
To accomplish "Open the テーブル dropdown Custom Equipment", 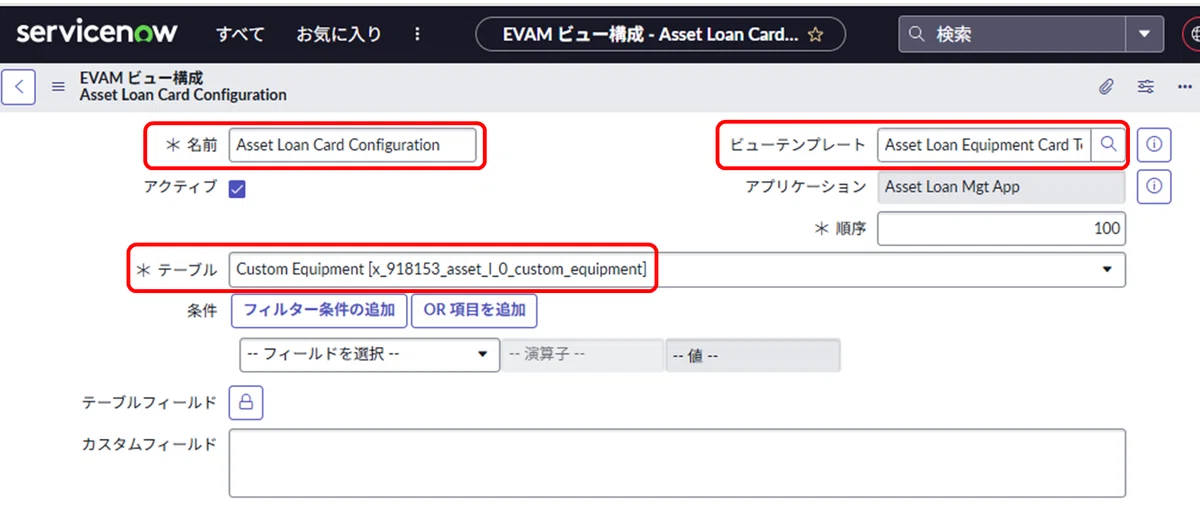I will pyautogui.click(x=677, y=269).
